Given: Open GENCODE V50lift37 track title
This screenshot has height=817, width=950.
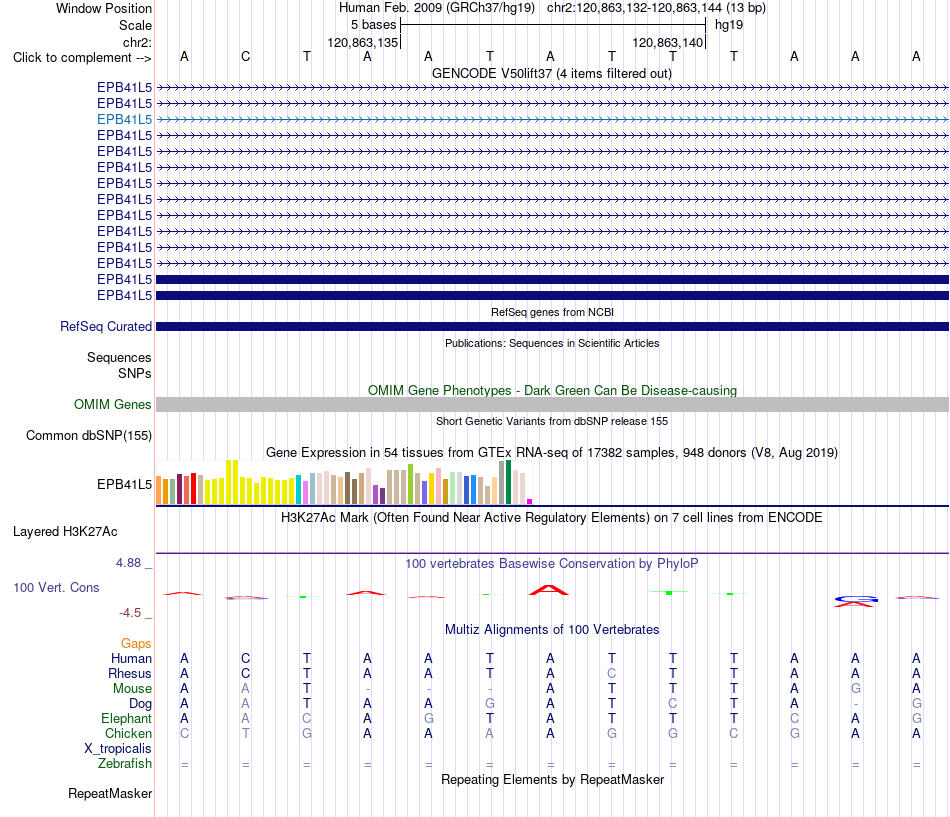Looking at the screenshot, I should pyautogui.click(x=551, y=74).
